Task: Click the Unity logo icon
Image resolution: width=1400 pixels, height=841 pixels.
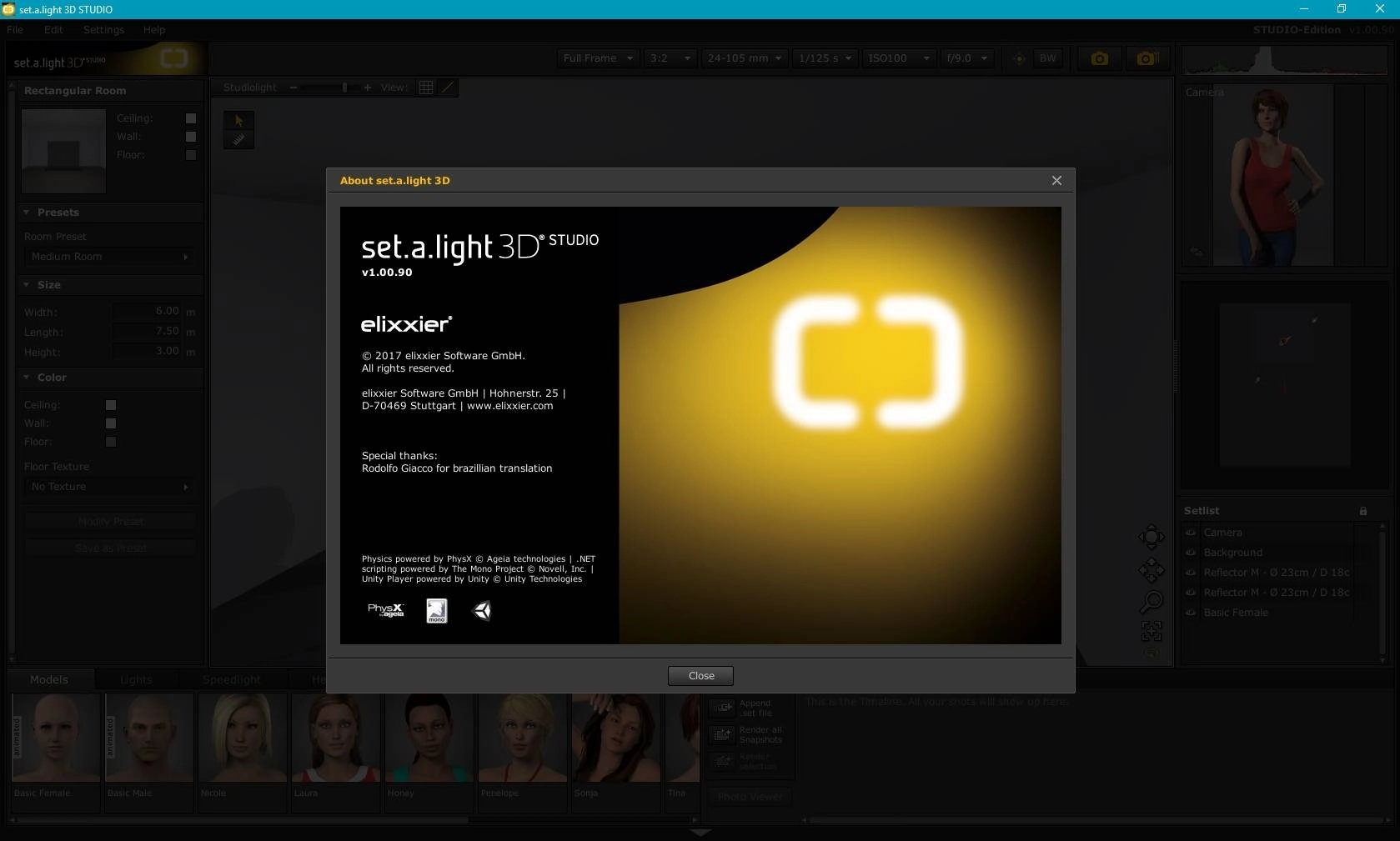Action: coord(482,611)
